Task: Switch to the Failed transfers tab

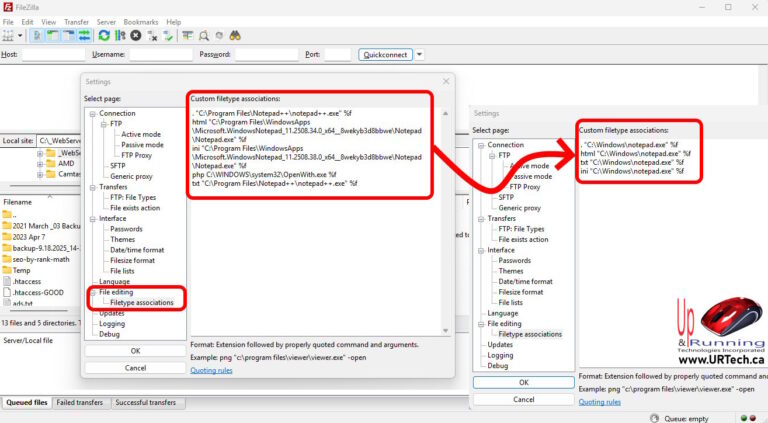Action: click(x=79, y=402)
